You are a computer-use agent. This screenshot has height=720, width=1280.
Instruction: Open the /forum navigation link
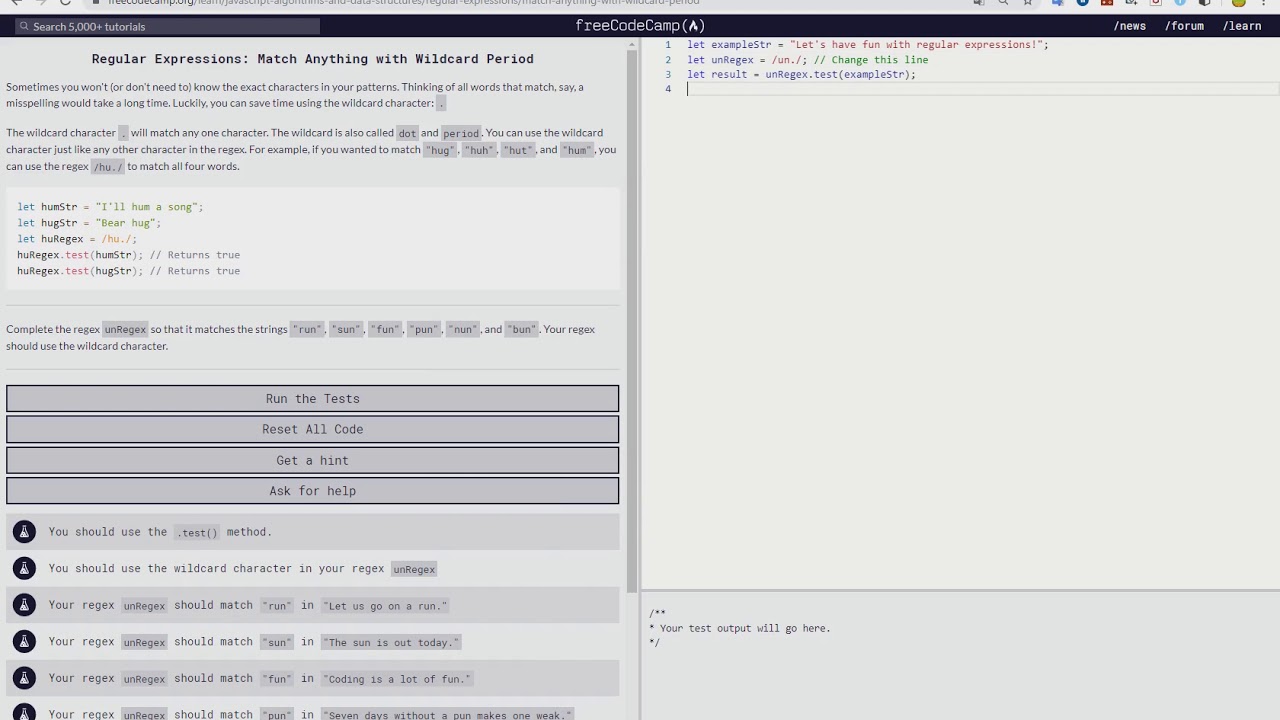1184,26
